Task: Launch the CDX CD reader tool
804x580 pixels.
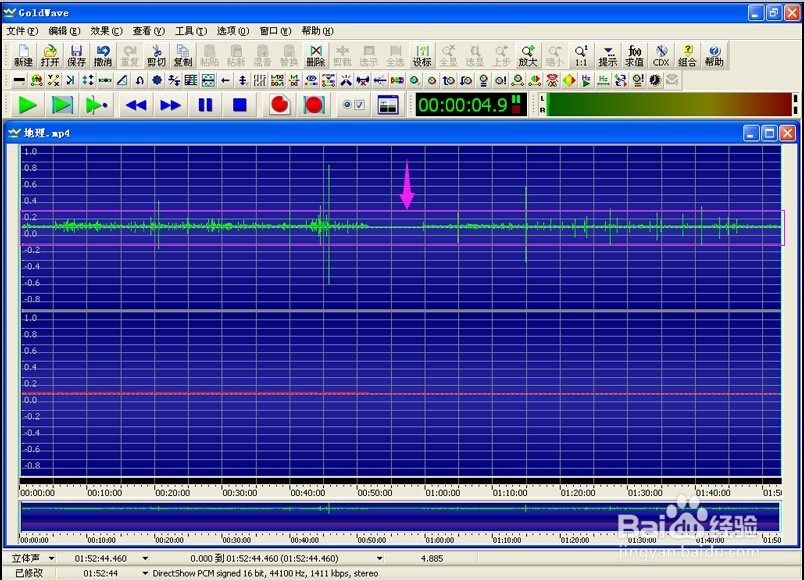Action: (x=661, y=55)
